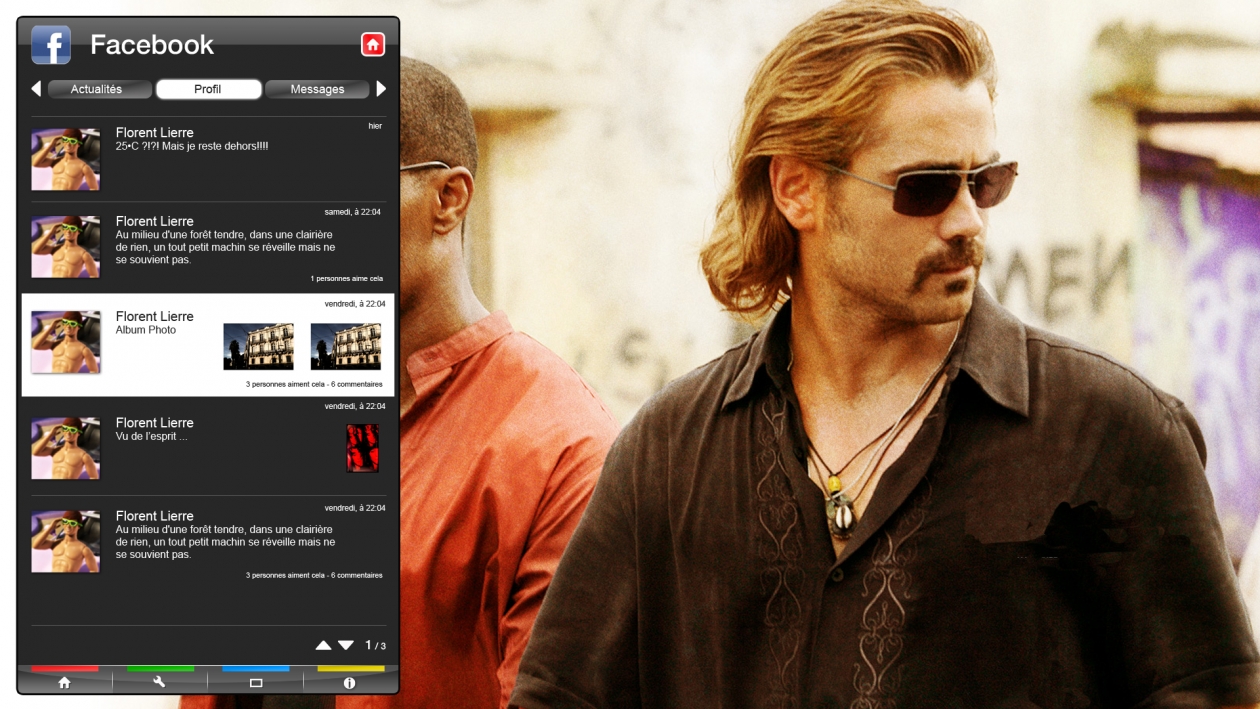
Task: Click the avatar on the 'Vu de l'esprit' post
Action: point(66,449)
